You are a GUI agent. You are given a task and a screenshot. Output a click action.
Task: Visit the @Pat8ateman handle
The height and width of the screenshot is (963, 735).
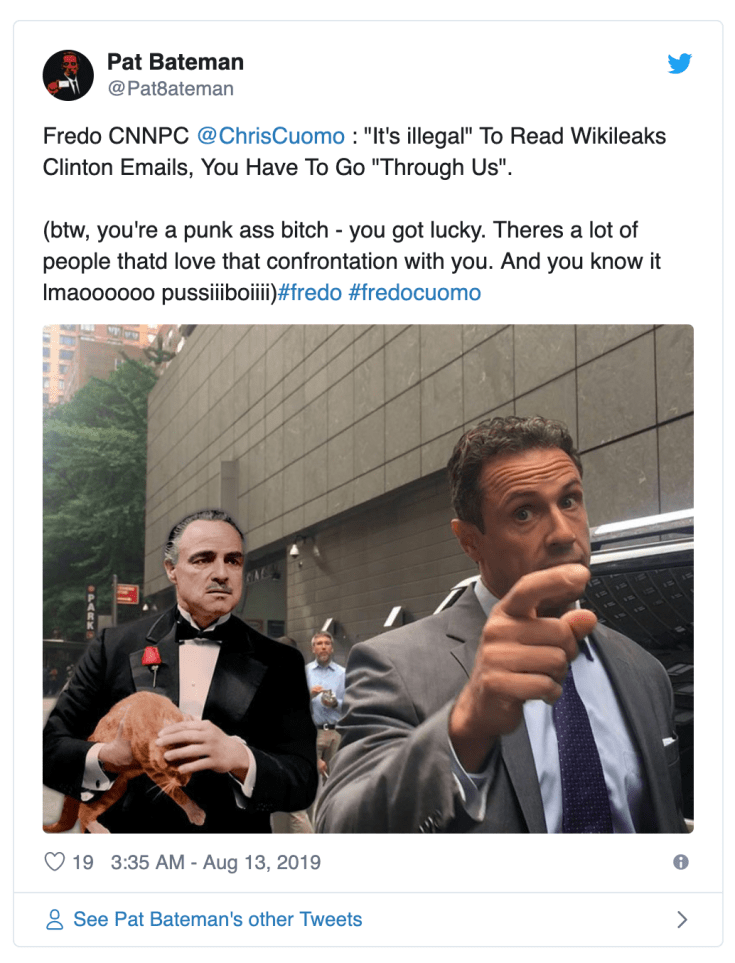tap(170, 89)
